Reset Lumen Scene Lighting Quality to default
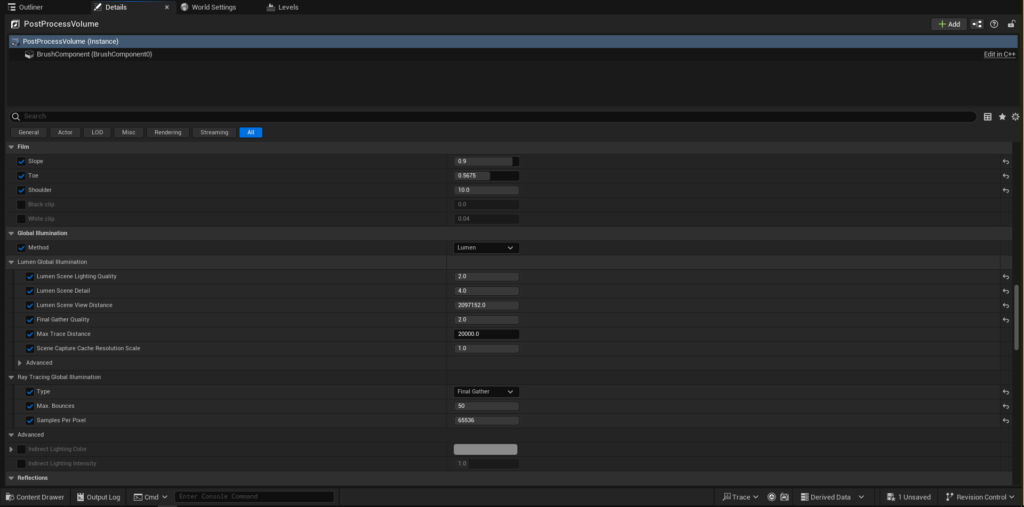 point(1006,276)
